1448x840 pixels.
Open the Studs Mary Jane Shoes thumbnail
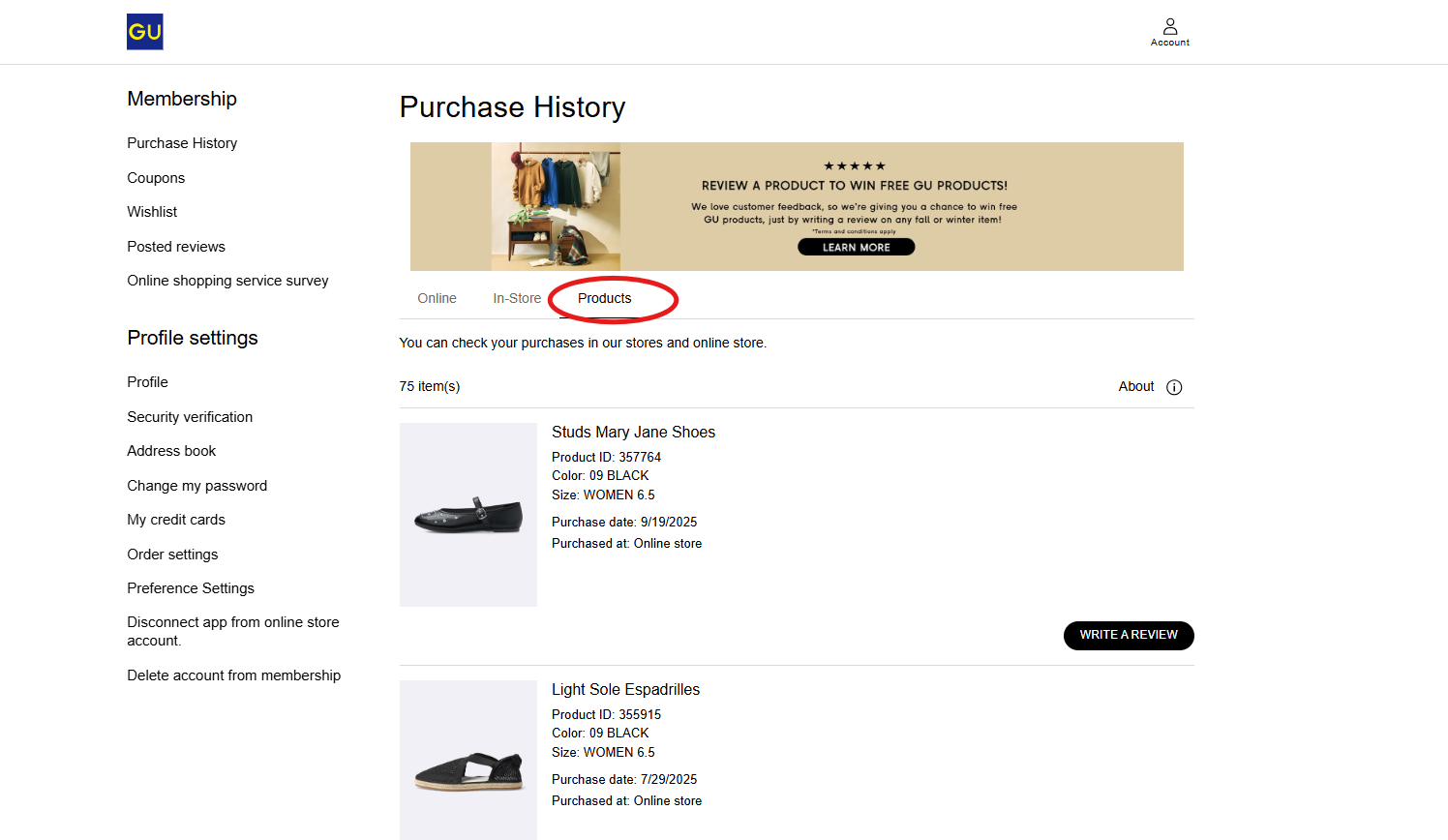click(468, 515)
